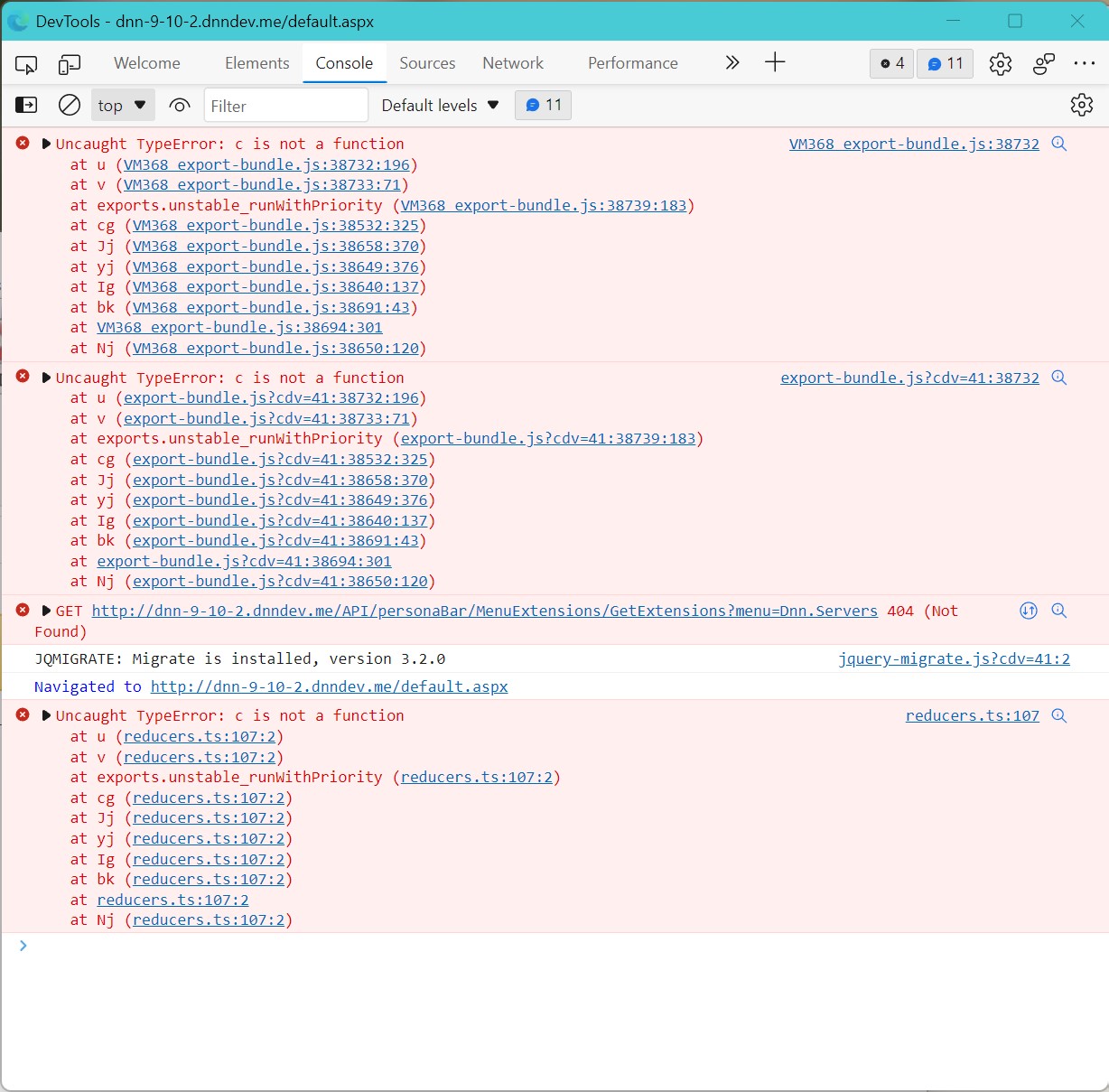Open DevTools settings gear
This screenshot has width=1109, height=1092.
point(1000,63)
